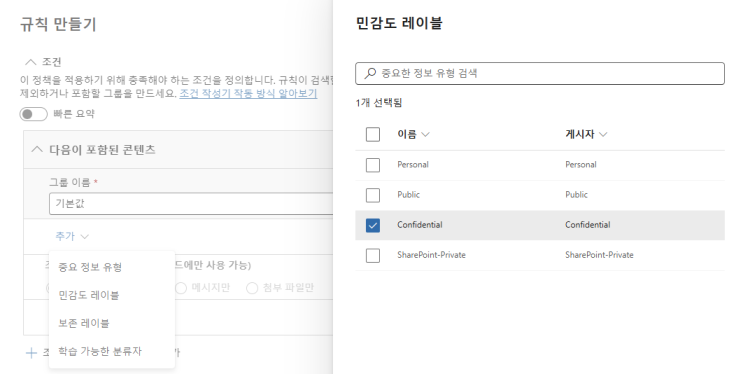Click the 중요한 정보 유형 검색 search box
The image size is (743, 374).
click(540, 73)
